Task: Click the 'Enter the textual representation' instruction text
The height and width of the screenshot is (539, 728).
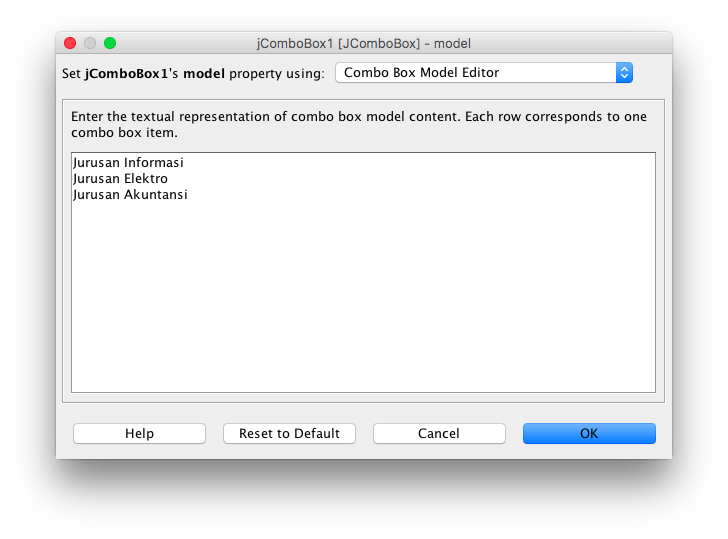Action: click(x=359, y=124)
